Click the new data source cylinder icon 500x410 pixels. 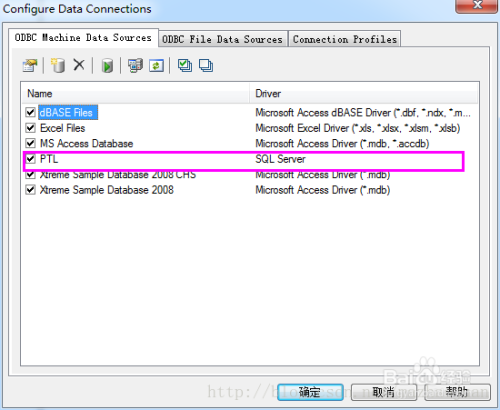click(58, 65)
